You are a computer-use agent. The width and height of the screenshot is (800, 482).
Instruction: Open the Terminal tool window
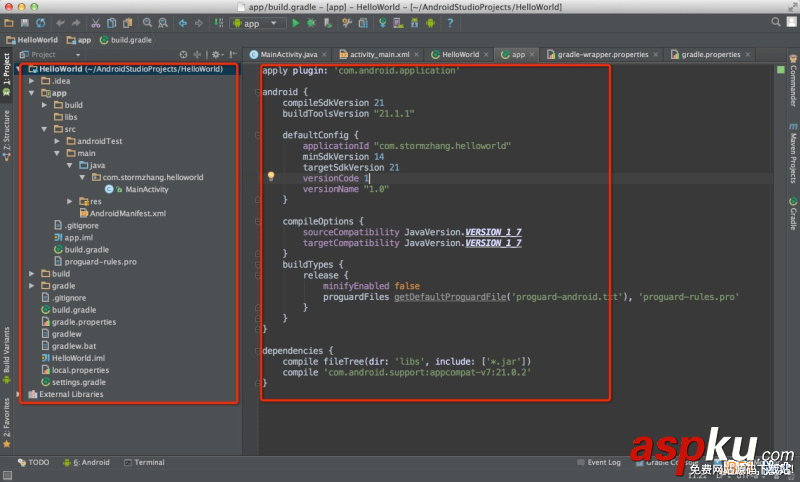coord(144,462)
